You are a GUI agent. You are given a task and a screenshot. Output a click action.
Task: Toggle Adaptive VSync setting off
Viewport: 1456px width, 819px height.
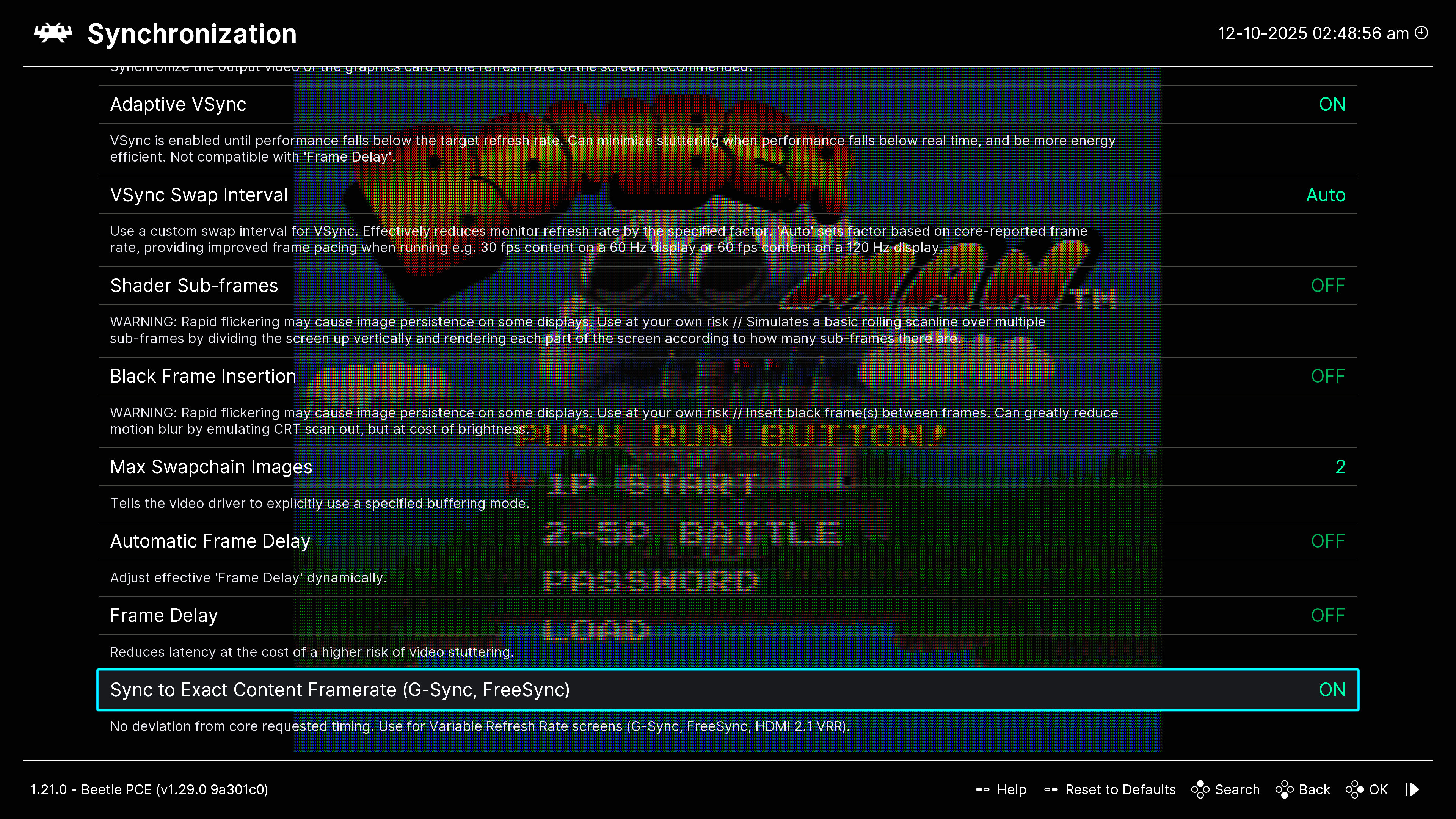click(1332, 105)
